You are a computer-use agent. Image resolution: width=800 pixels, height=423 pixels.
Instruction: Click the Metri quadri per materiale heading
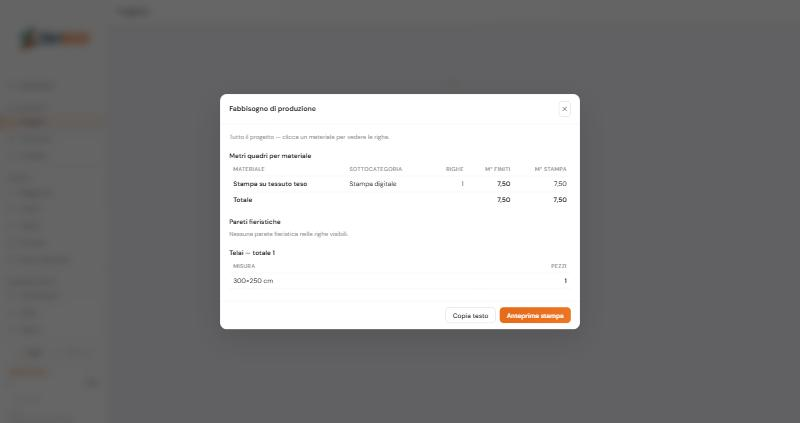point(270,156)
